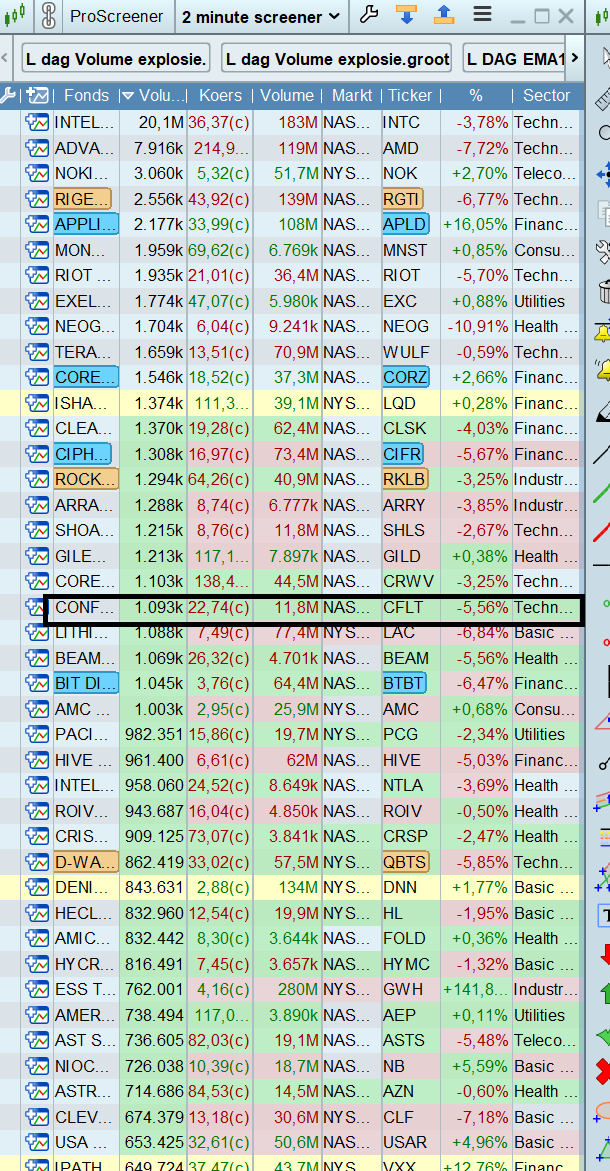Click the -10,91% cell in the NEOG row
This screenshot has height=1171, width=610.
click(476, 326)
